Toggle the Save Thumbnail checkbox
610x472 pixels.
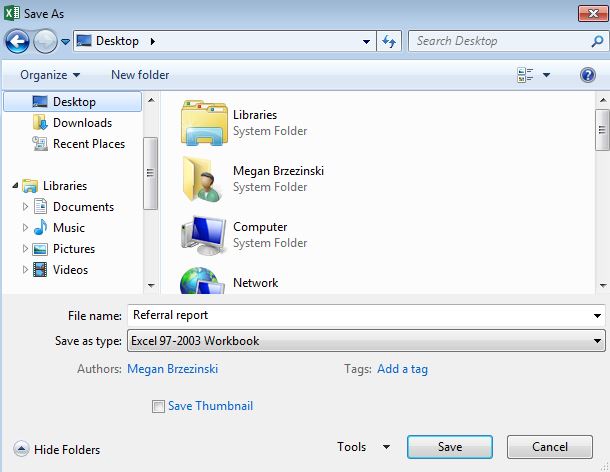[x=158, y=406]
